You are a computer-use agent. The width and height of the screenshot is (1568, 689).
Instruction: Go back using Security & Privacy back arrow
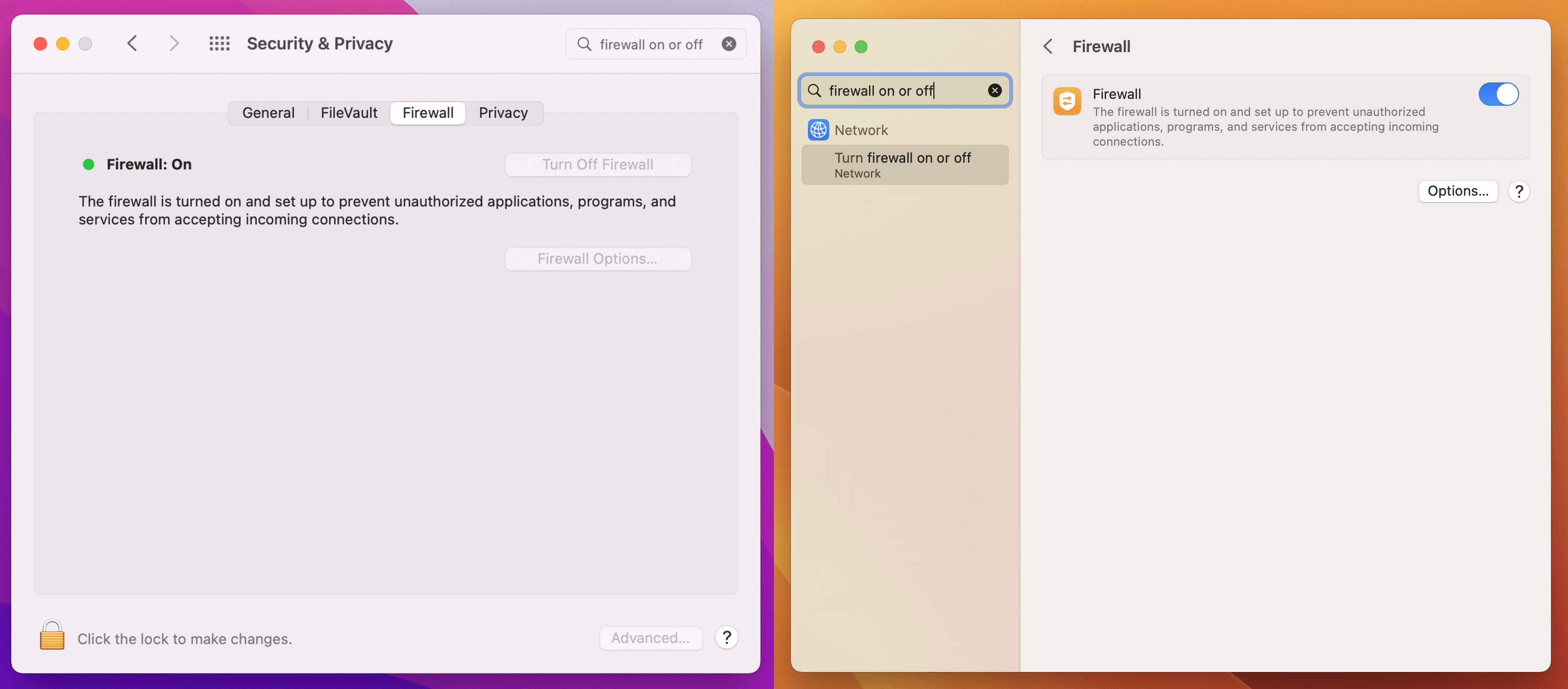point(132,44)
